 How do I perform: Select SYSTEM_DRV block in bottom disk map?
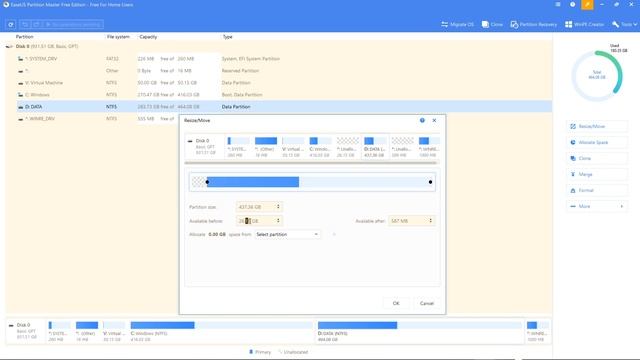[x=59, y=331]
